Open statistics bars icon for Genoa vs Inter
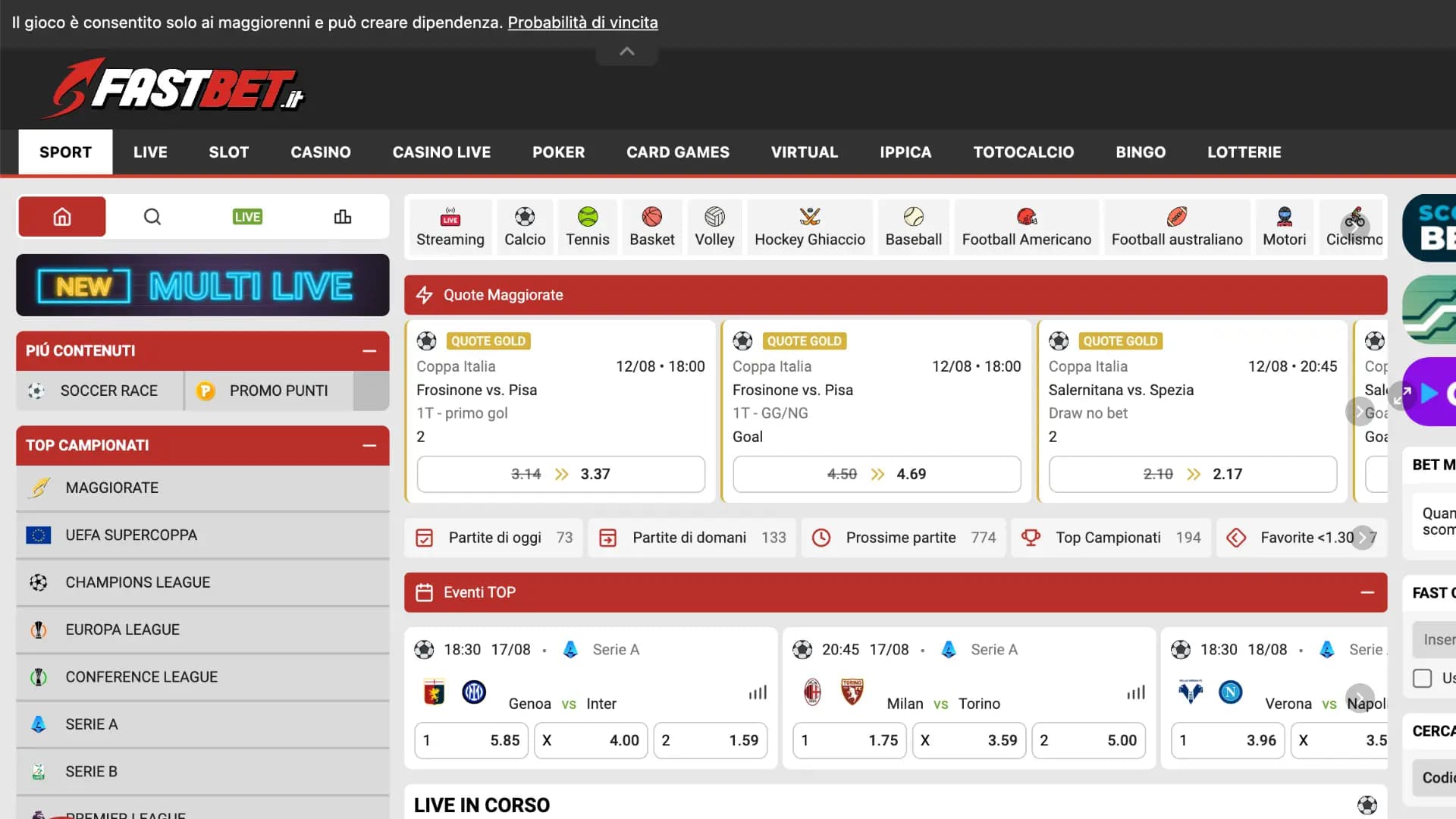 [x=758, y=693]
